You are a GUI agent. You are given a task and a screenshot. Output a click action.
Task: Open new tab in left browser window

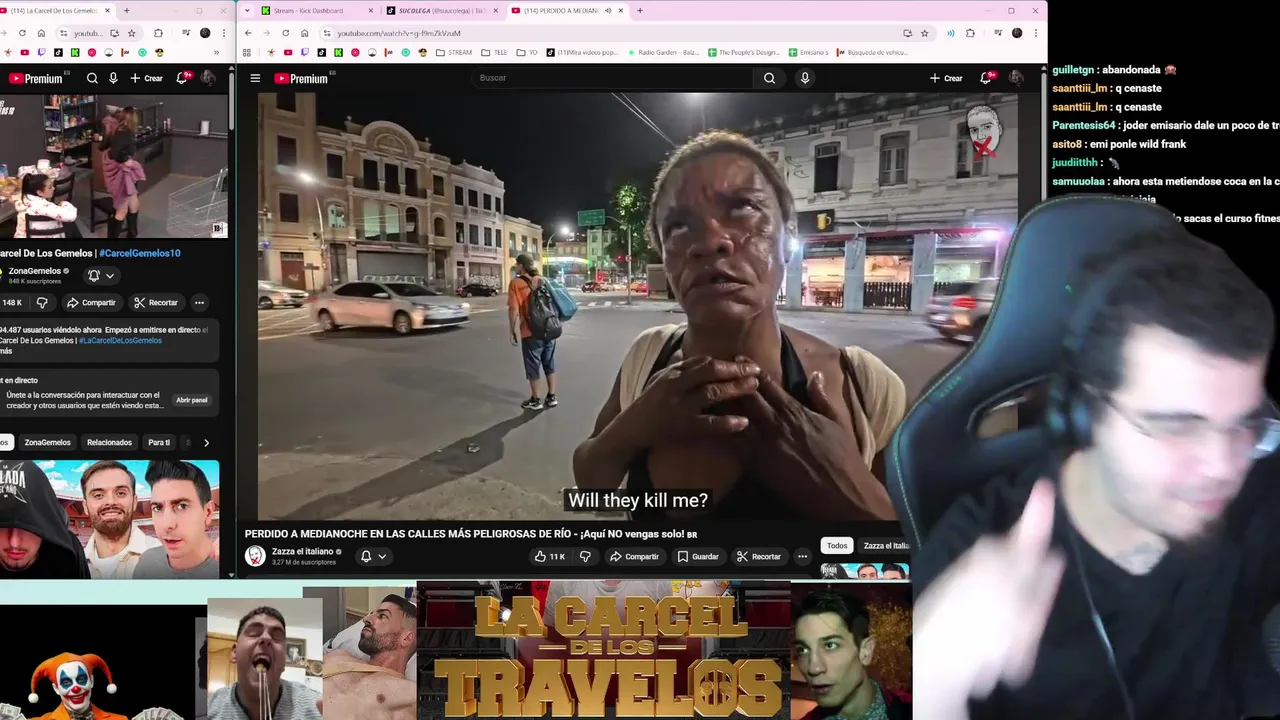click(126, 10)
